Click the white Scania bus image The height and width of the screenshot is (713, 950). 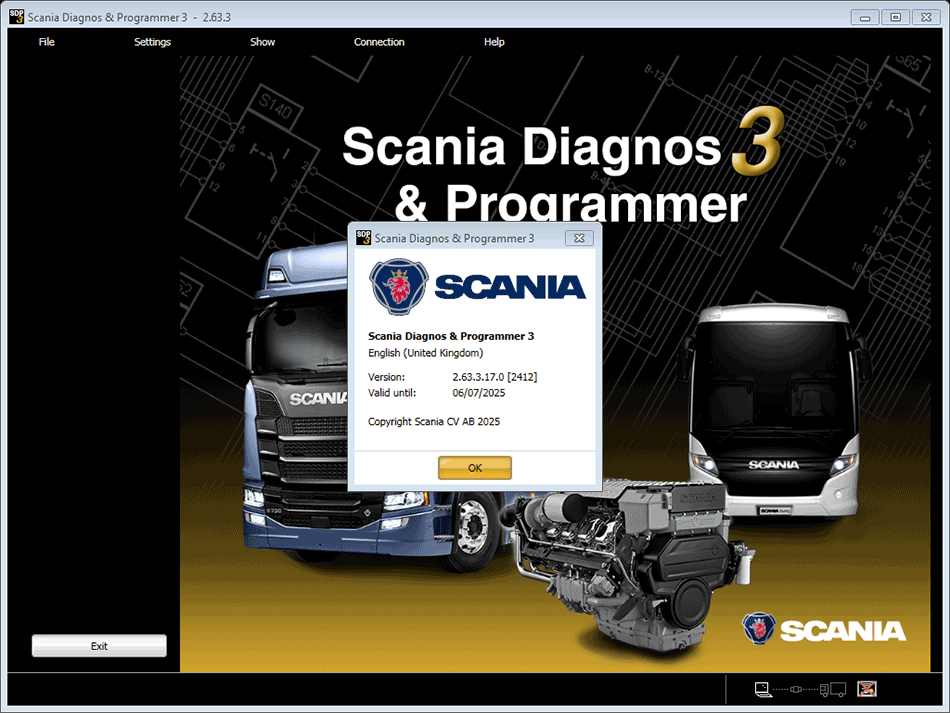pyautogui.click(x=774, y=412)
